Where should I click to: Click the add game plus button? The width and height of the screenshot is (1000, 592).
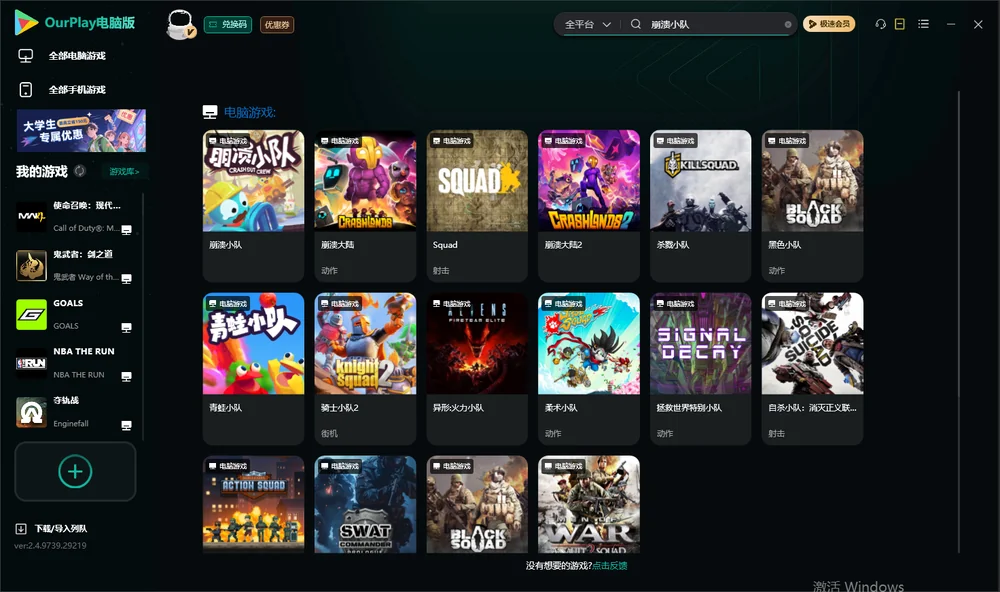pos(75,471)
